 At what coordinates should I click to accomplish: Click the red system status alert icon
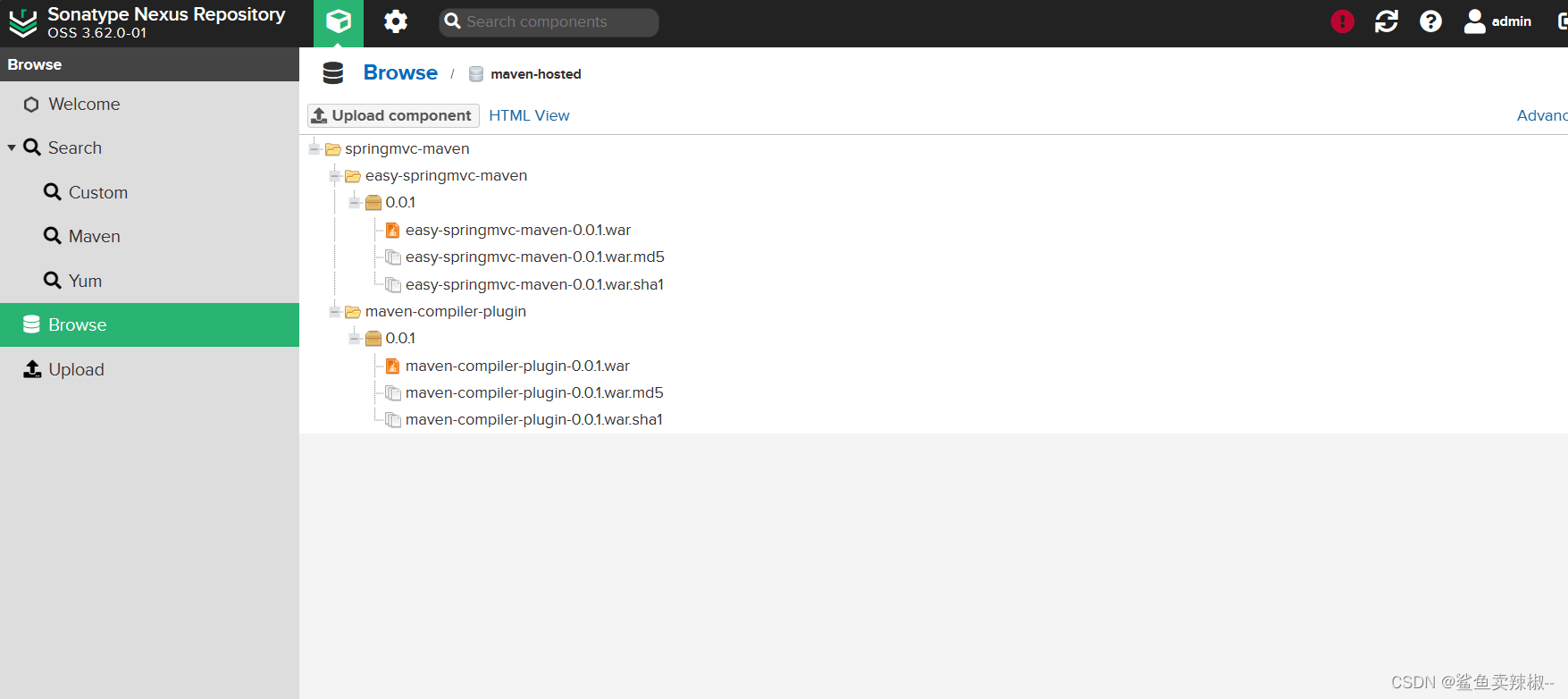click(1342, 21)
